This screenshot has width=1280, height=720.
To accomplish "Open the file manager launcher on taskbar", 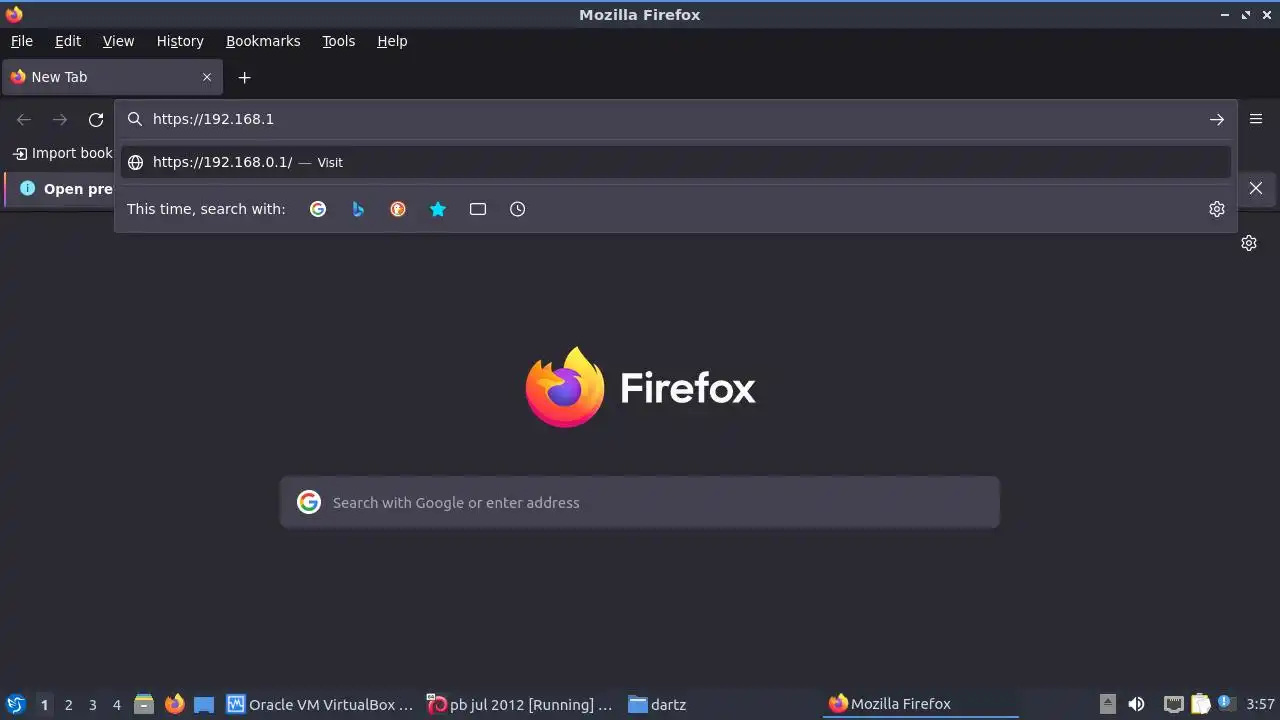I will [x=144, y=704].
